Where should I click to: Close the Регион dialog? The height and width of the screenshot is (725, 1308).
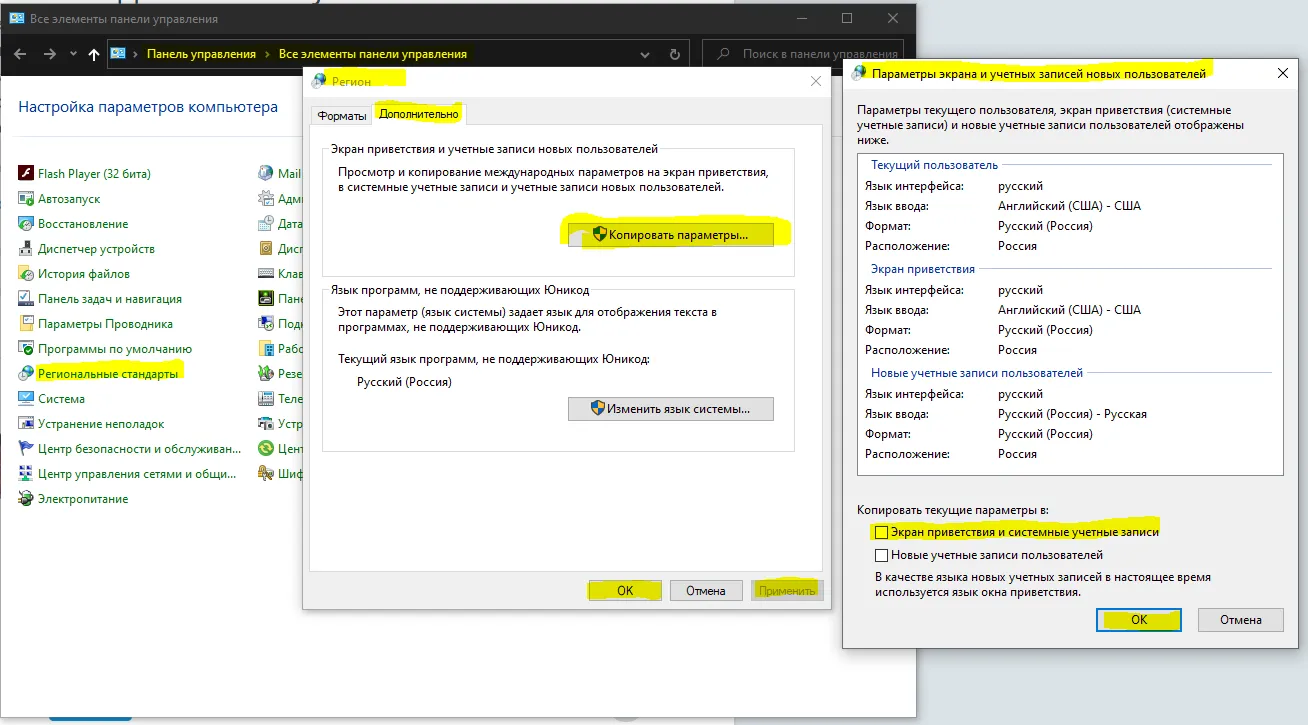pyautogui.click(x=816, y=81)
